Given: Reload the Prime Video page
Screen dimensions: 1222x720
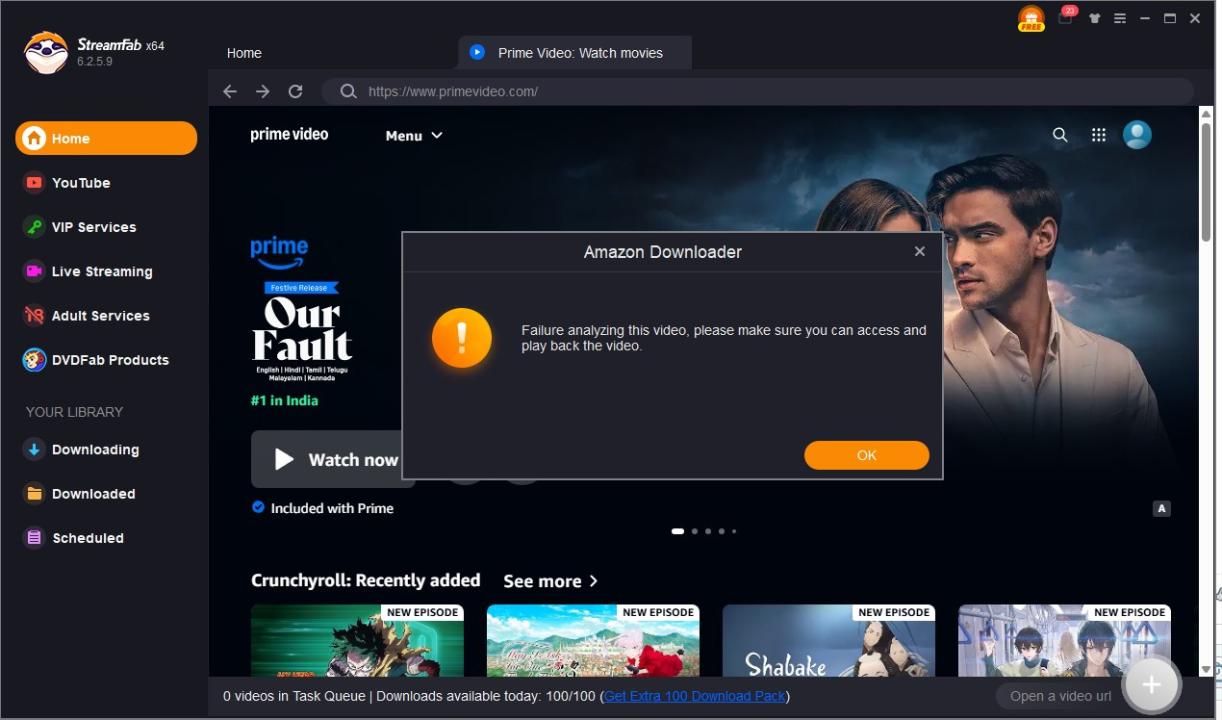Looking at the screenshot, I should (295, 91).
